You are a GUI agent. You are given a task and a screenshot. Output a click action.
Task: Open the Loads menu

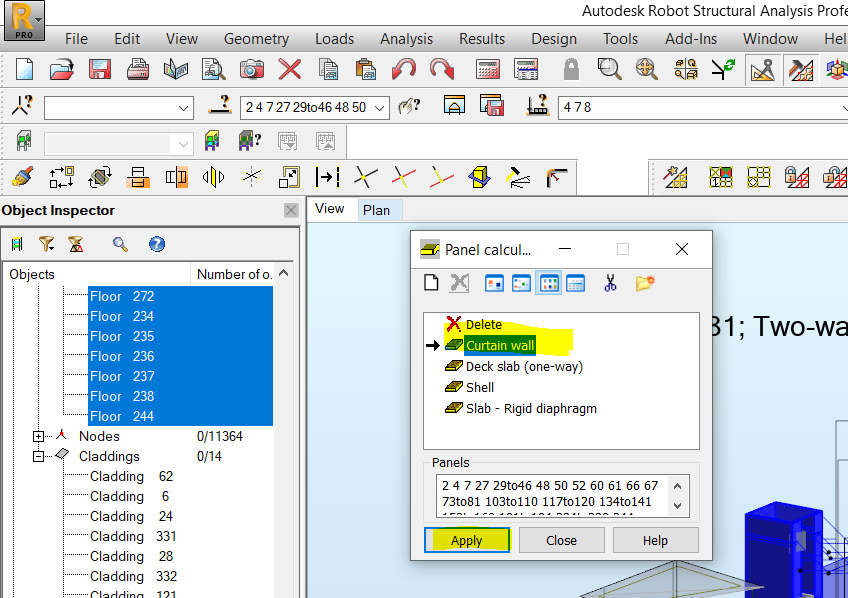334,39
